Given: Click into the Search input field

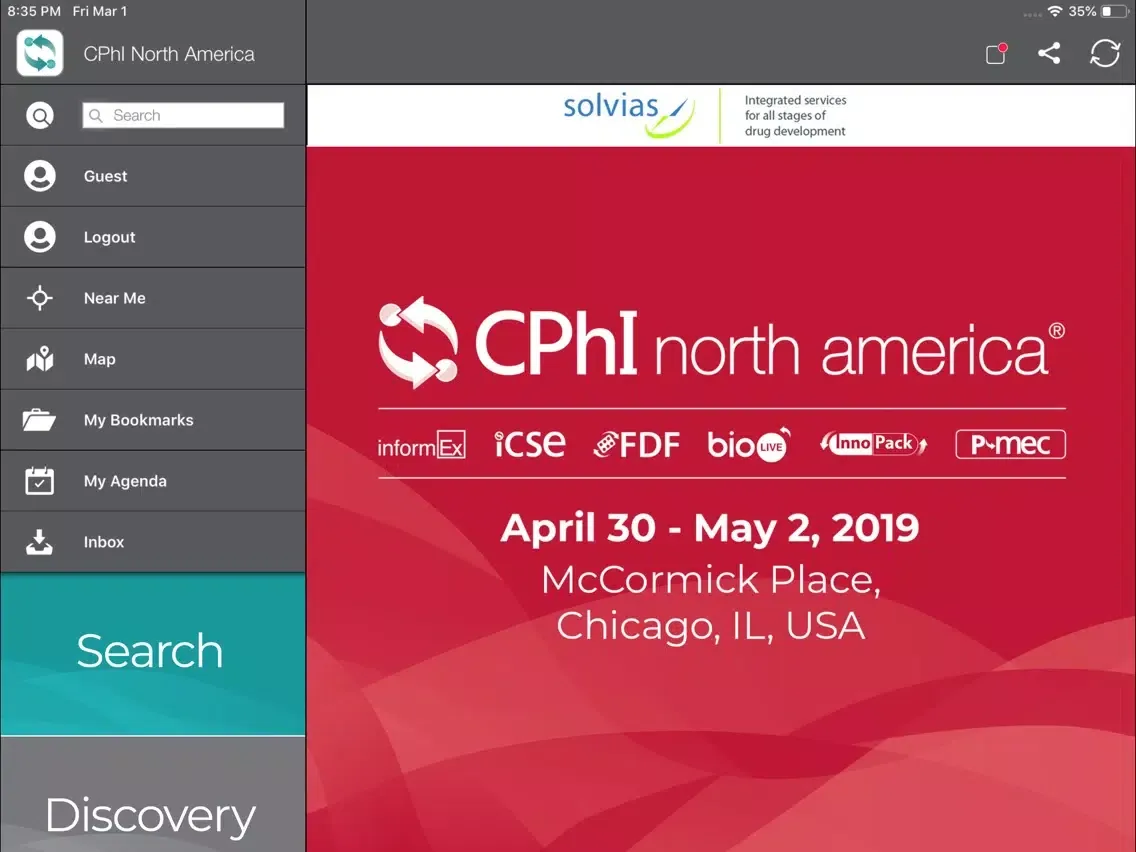Looking at the screenshot, I should point(183,115).
